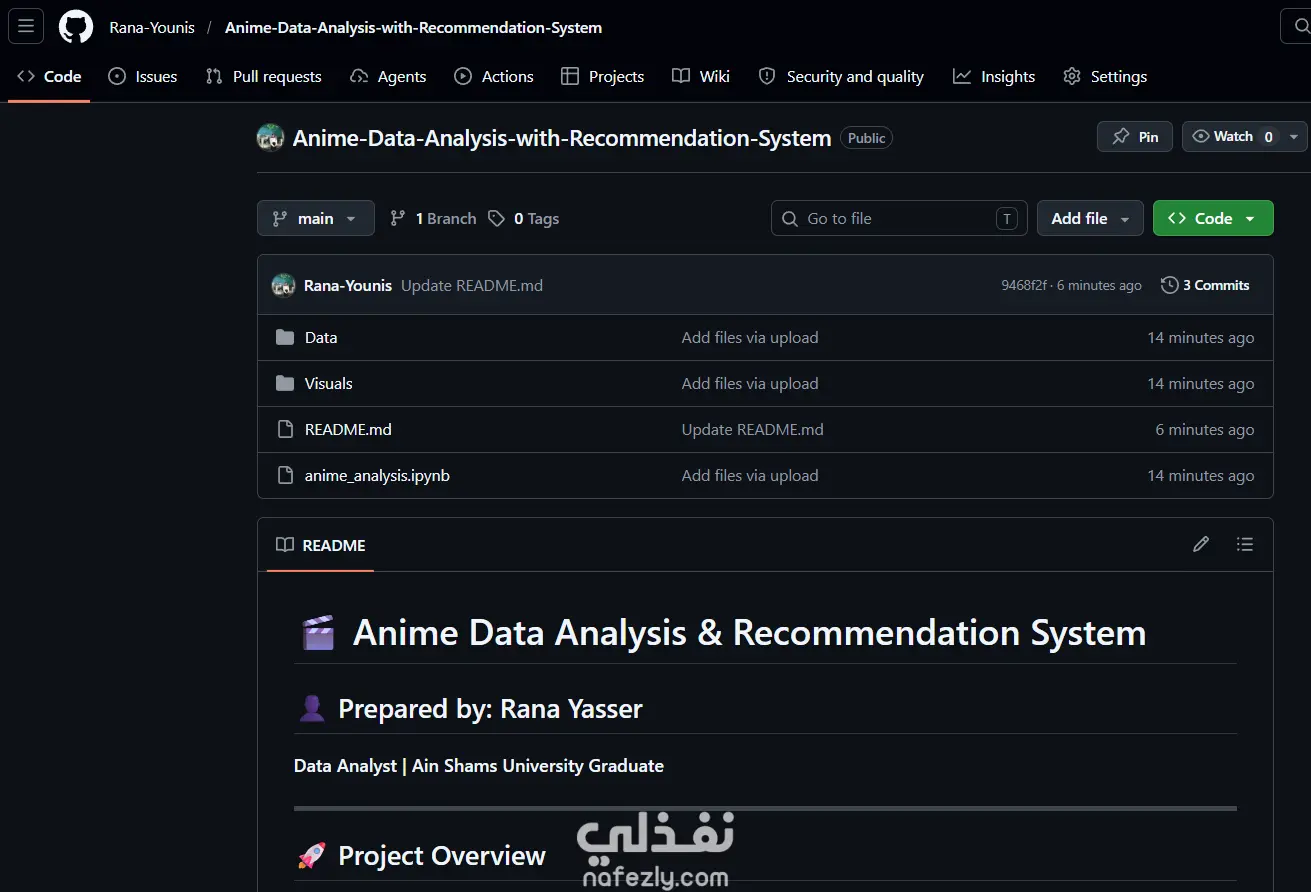Watch this repository
This screenshot has height=892, width=1311.
(x=1232, y=137)
